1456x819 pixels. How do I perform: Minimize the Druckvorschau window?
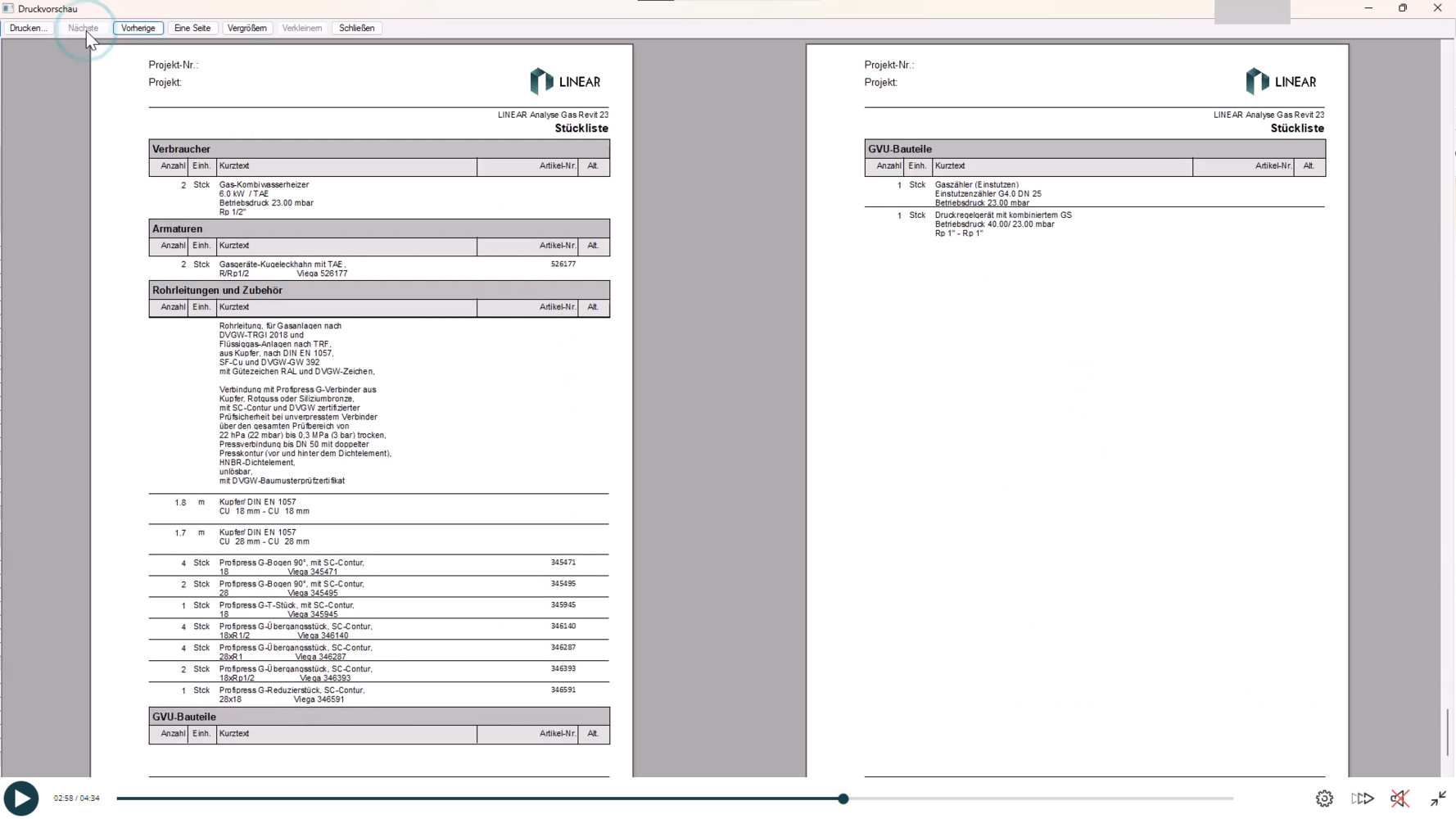tap(1368, 8)
